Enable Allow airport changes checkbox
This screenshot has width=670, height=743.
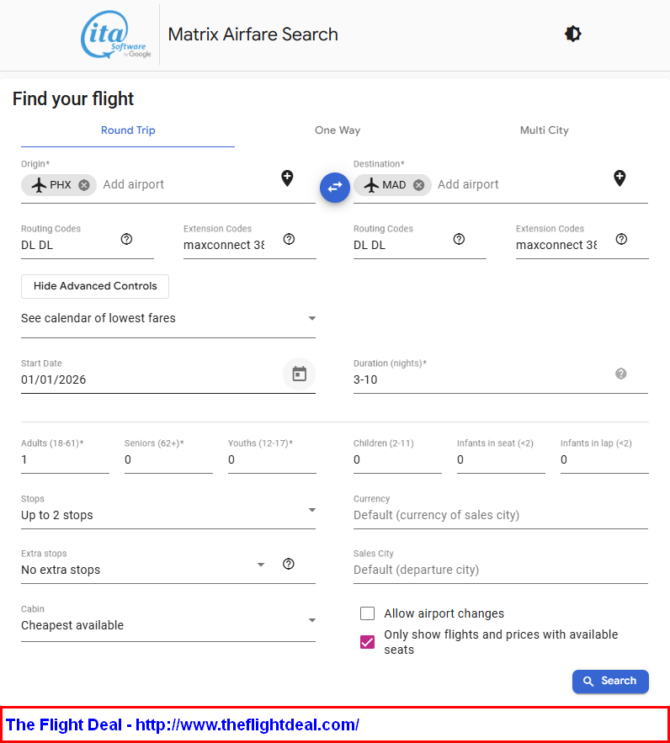coord(368,614)
